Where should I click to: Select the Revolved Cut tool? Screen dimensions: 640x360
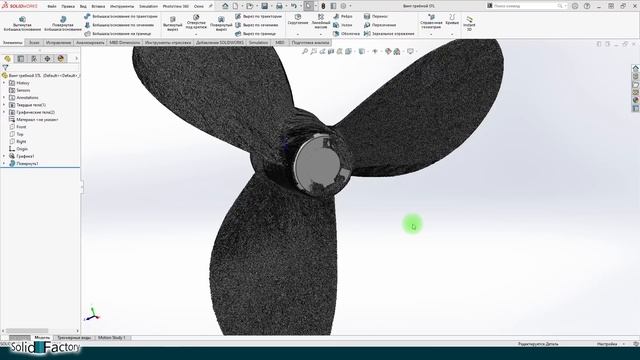[221, 24]
